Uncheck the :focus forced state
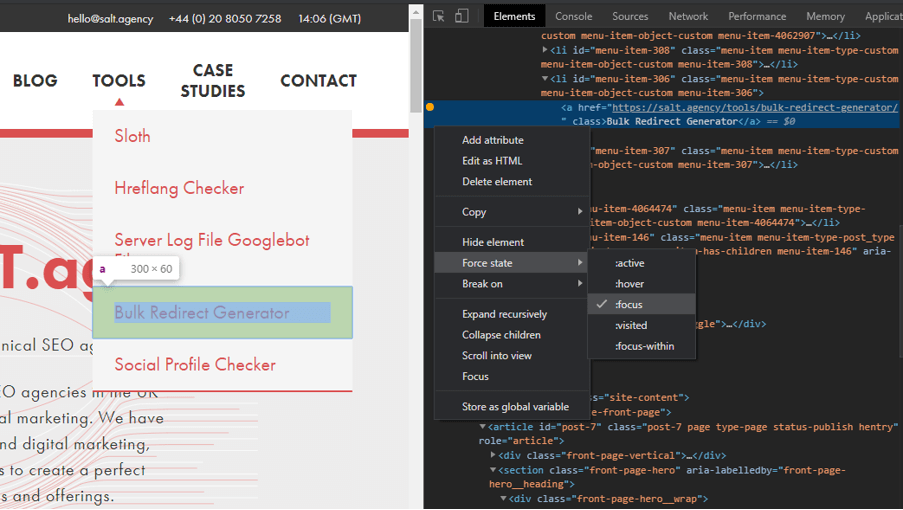 click(642, 305)
